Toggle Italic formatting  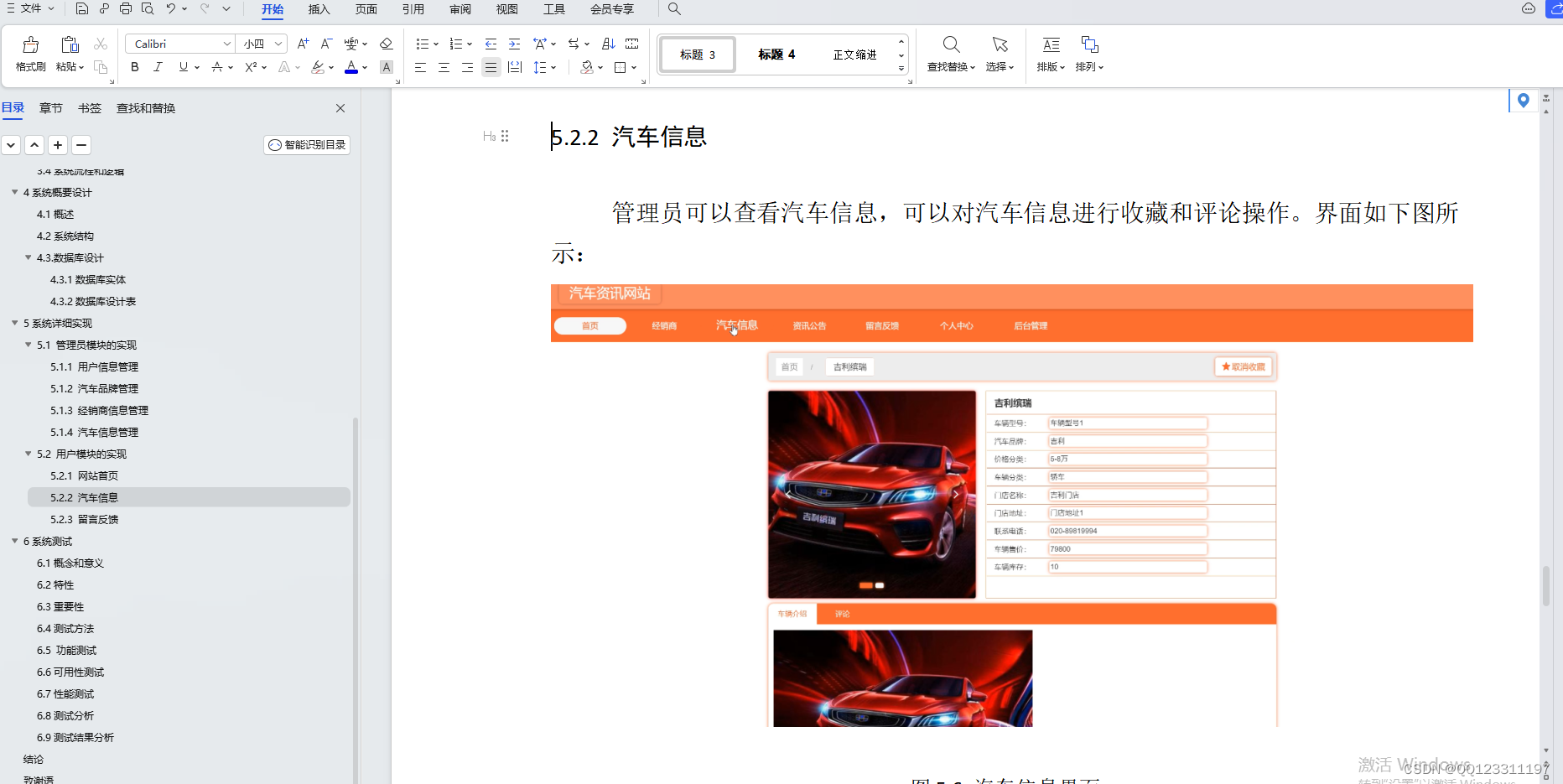point(158,67)
